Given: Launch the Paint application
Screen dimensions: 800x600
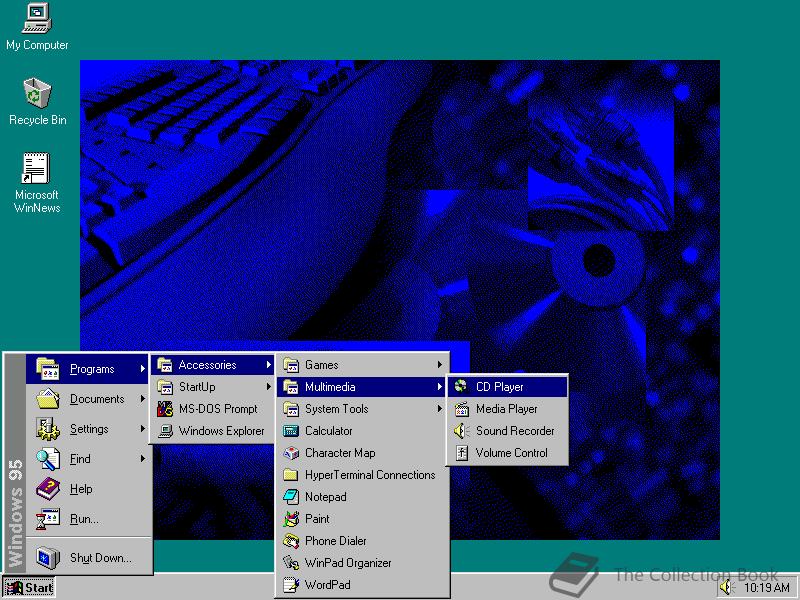Looking at the screenshot, I should point(316,518).
